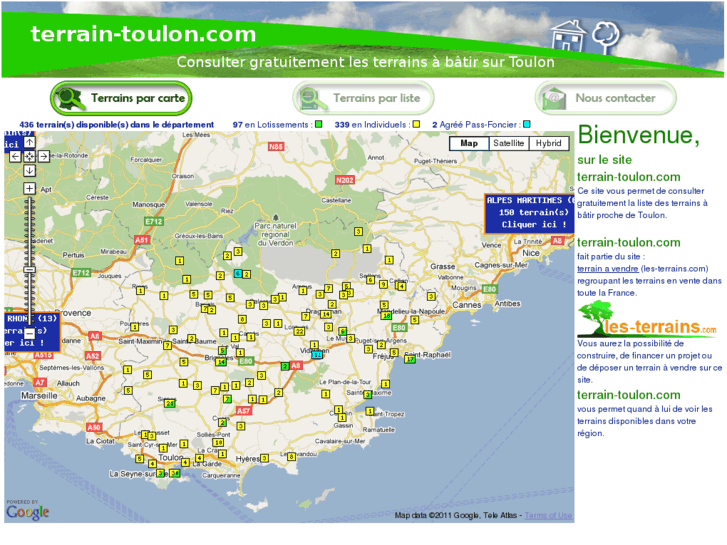727x545 pixels.
Task: Select yellow marker 10 below Solliès-Pont
Action: tap(218, 442)
